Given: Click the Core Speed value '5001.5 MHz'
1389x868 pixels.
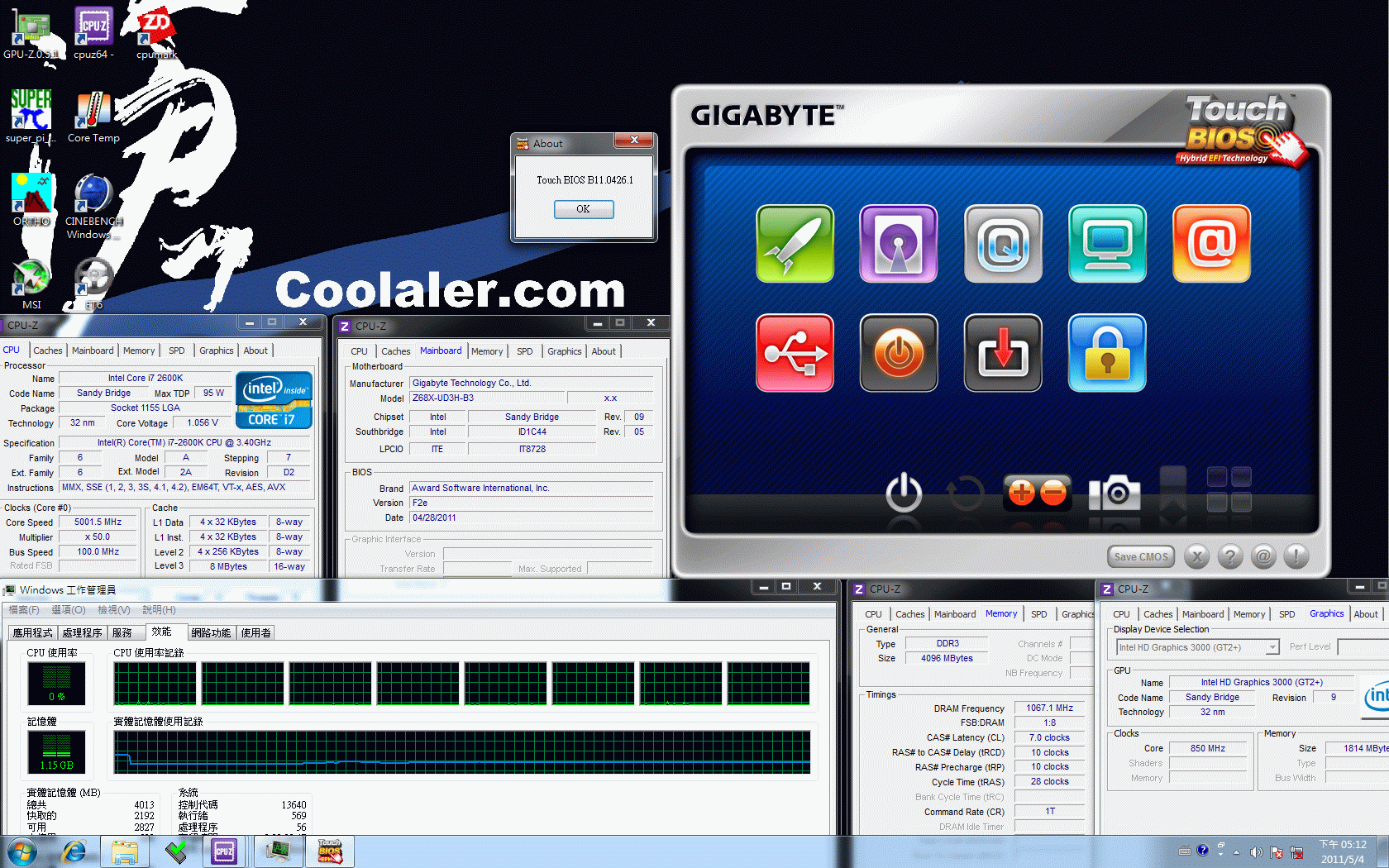Looking at the screenshot, I should [98, 522].
